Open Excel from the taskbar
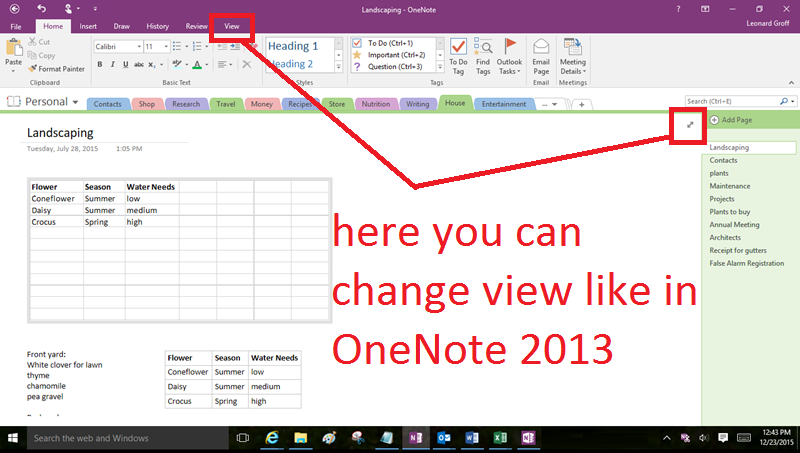800x453 pixels. point(500,438)
